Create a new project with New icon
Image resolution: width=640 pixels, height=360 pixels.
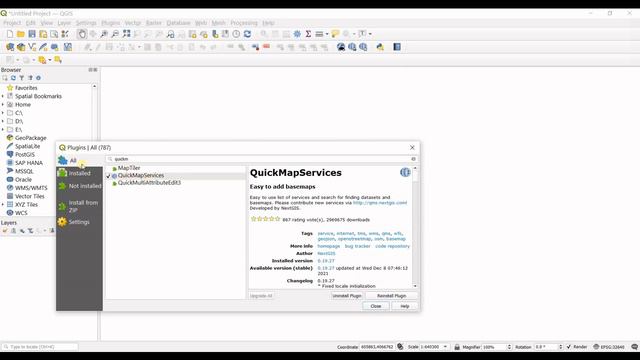click(10, 34)
